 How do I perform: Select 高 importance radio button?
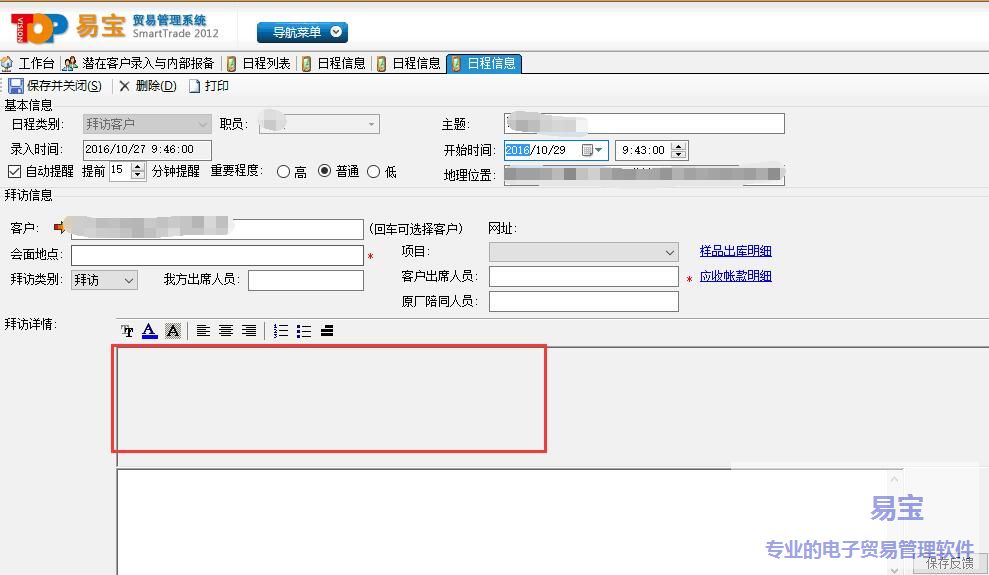(x=283, y=172)
